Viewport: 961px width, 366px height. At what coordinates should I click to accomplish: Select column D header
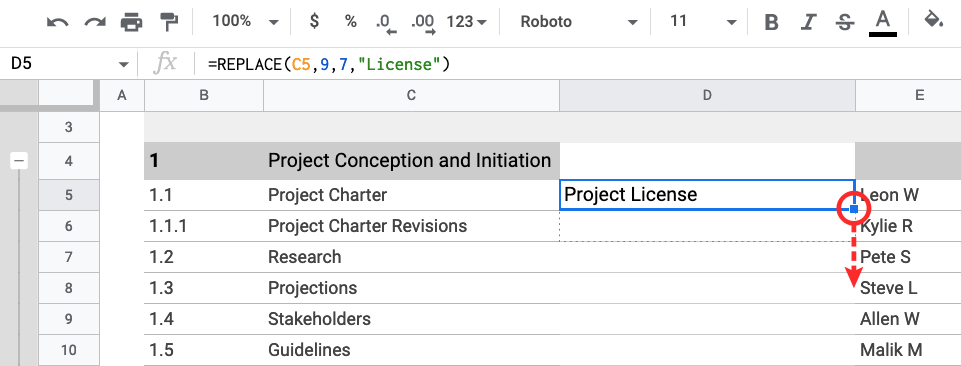coord(707,95)
